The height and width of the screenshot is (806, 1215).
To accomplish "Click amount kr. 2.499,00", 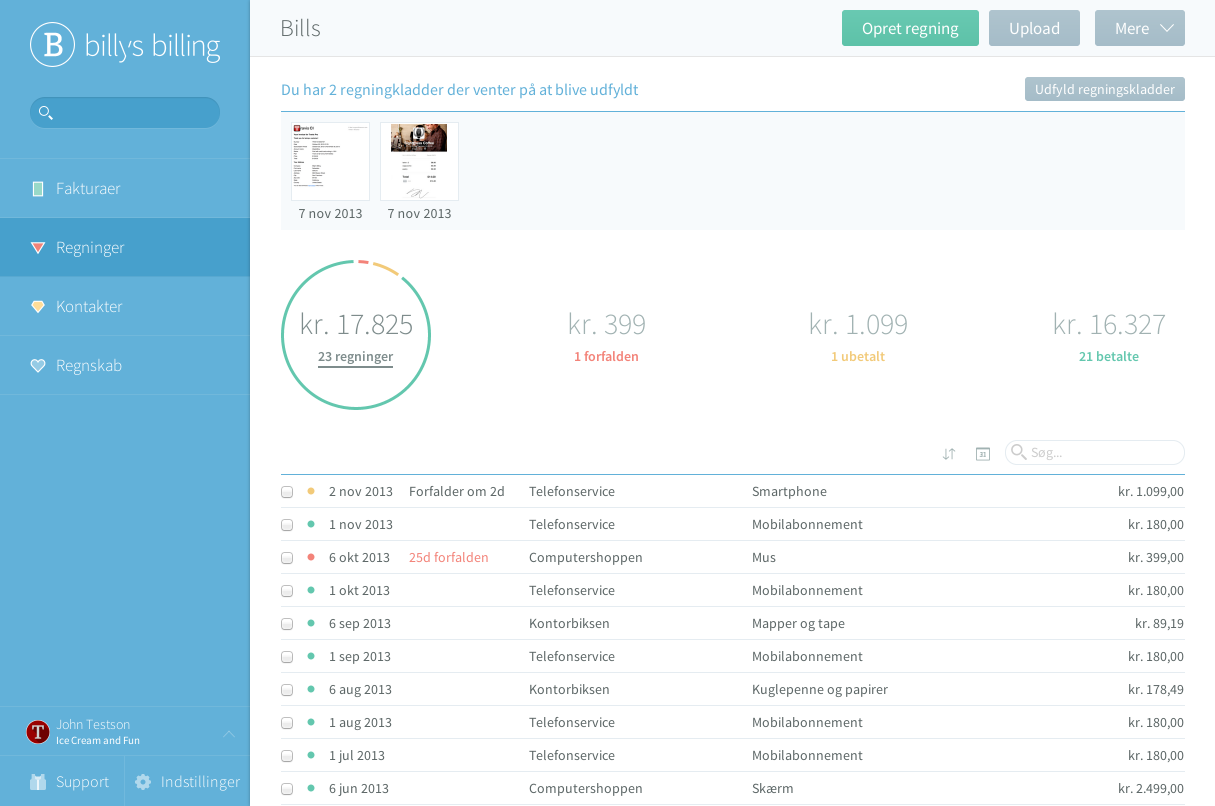I will coord(1151,789).
